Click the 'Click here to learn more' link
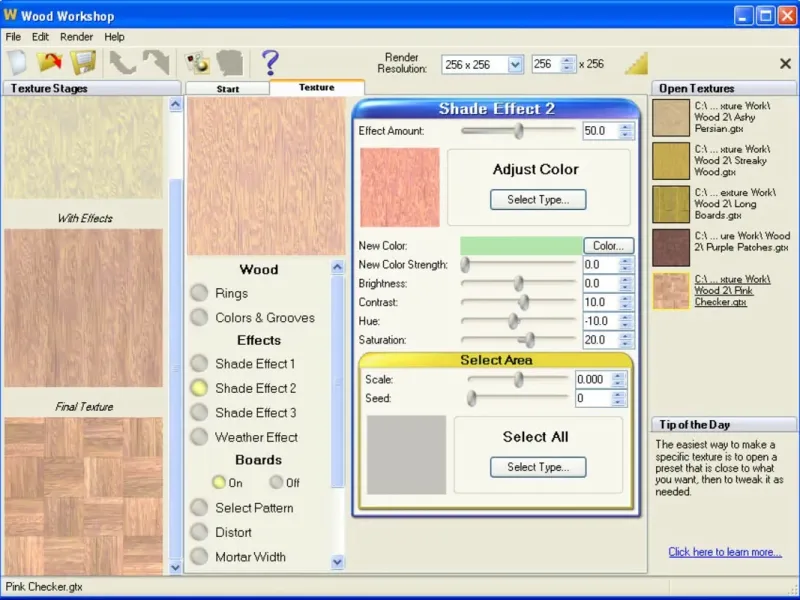The image size is (800, 600). 725,552
